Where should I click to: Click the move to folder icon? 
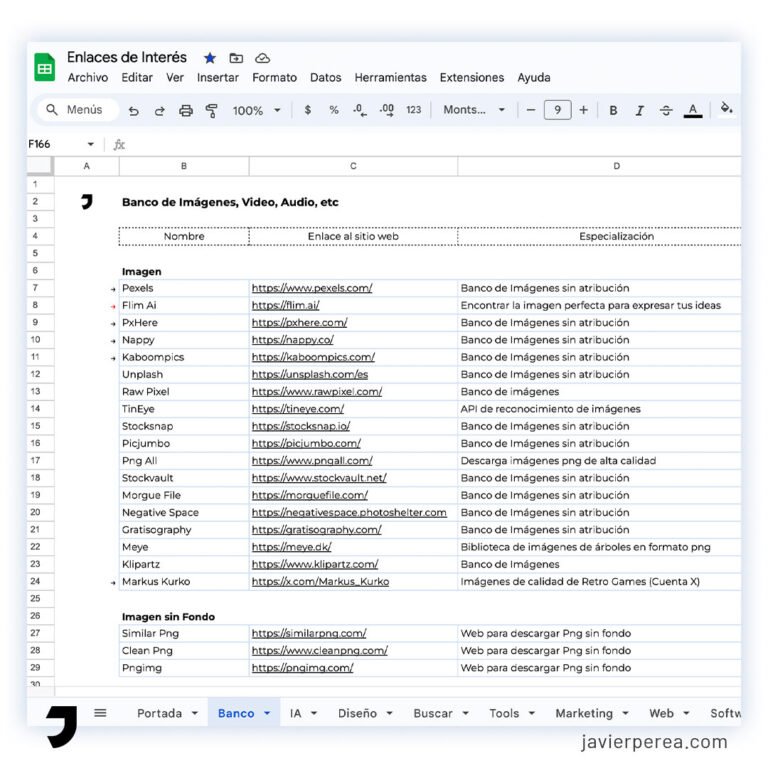click(236, 58)
